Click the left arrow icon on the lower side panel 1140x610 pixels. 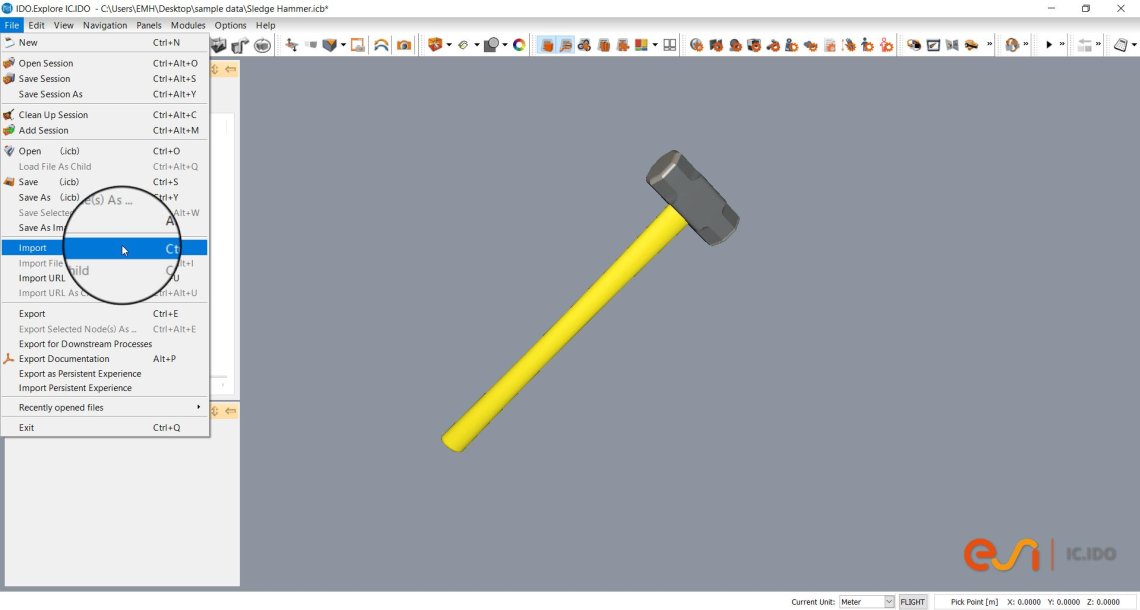tap(230, 411)
